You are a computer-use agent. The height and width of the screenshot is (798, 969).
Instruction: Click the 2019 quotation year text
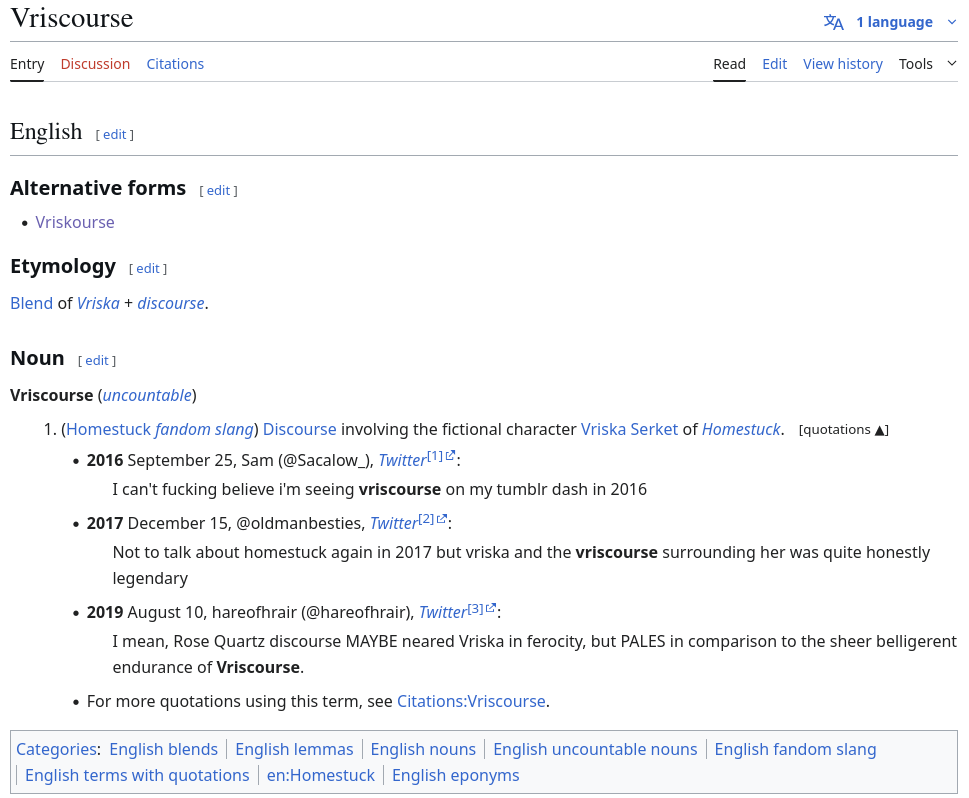coord(105,612)
